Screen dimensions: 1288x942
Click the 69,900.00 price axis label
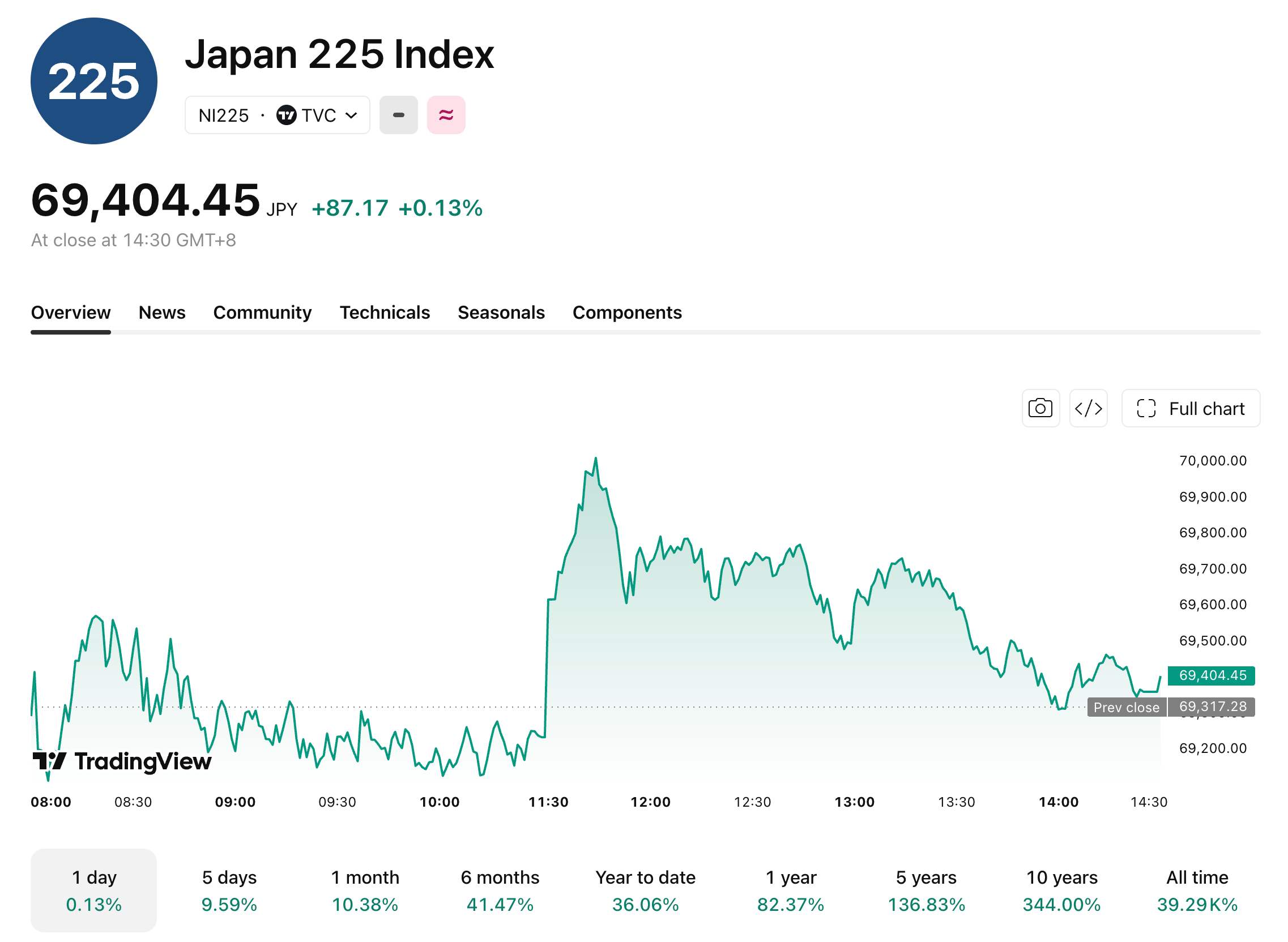click(x=1213, y=497)
